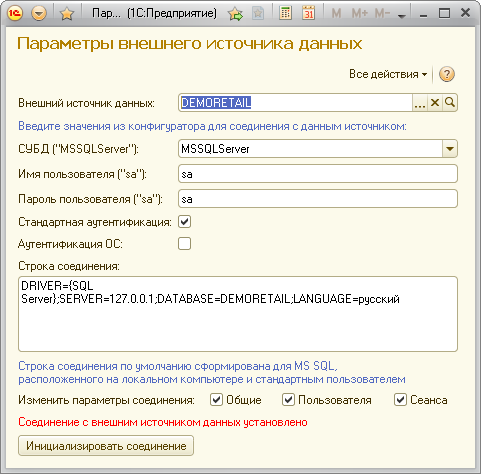Click the 'Внешний источник данных' input field
The image size is (481, 474).
point(295,103)
